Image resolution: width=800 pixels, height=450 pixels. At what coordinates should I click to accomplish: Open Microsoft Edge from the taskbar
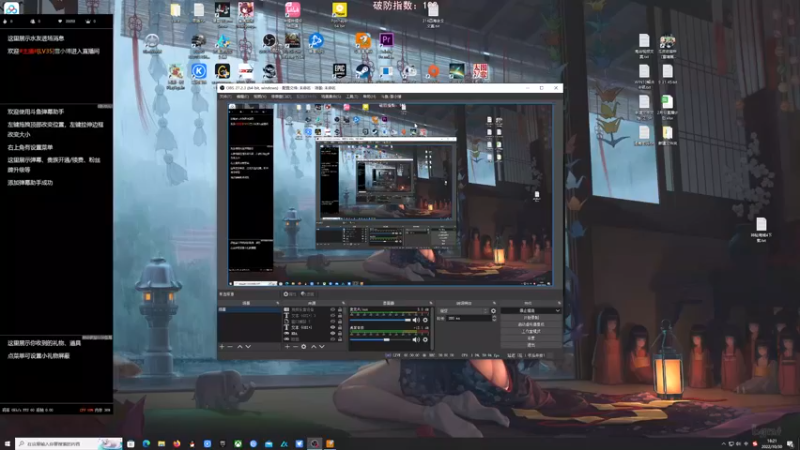click(x=146, y=444)
